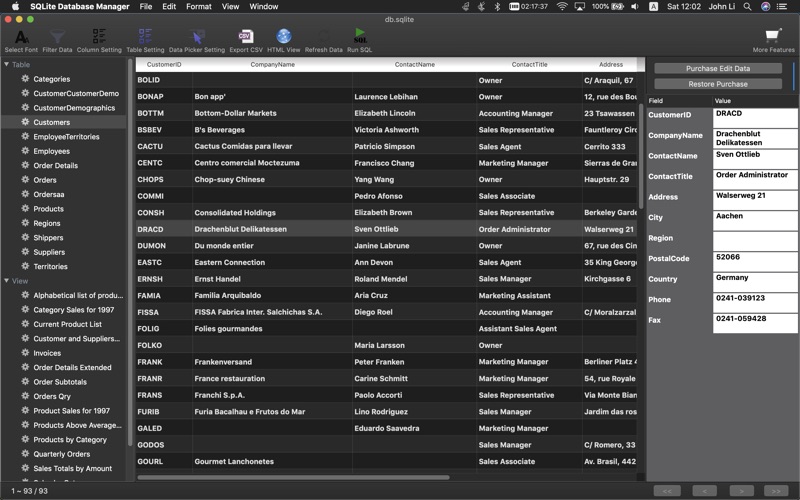800x500 pixels.
Task: Open the Filter Data tool
Action: (57, 41)
